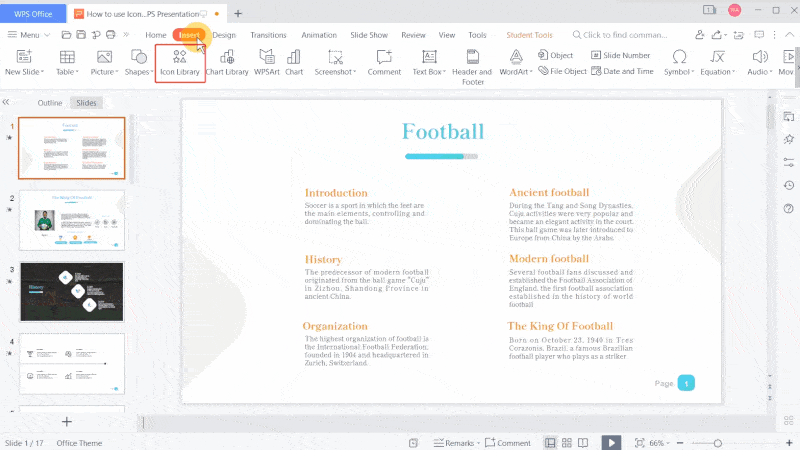This screenshot has width=800, height=450.
Task: Insert Slide Number
Action: (x=621, y=55)
